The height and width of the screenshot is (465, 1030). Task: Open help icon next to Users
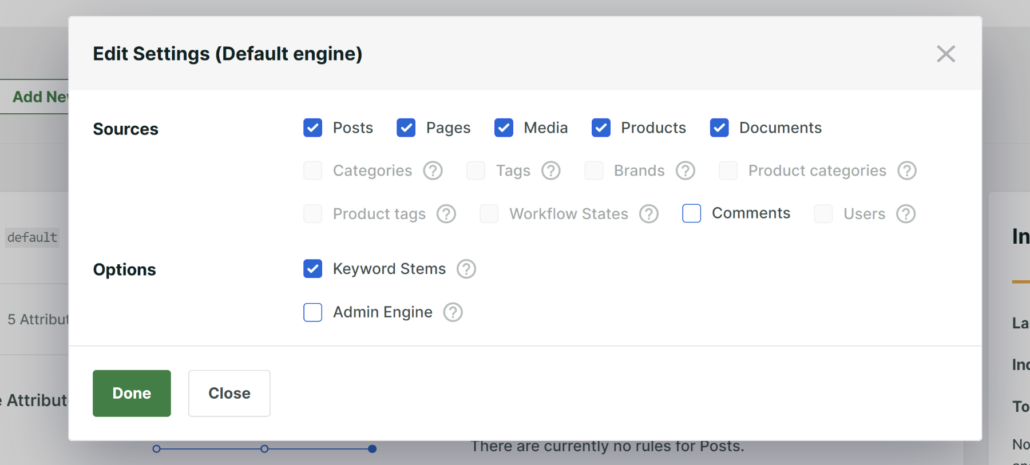[906, 214]
